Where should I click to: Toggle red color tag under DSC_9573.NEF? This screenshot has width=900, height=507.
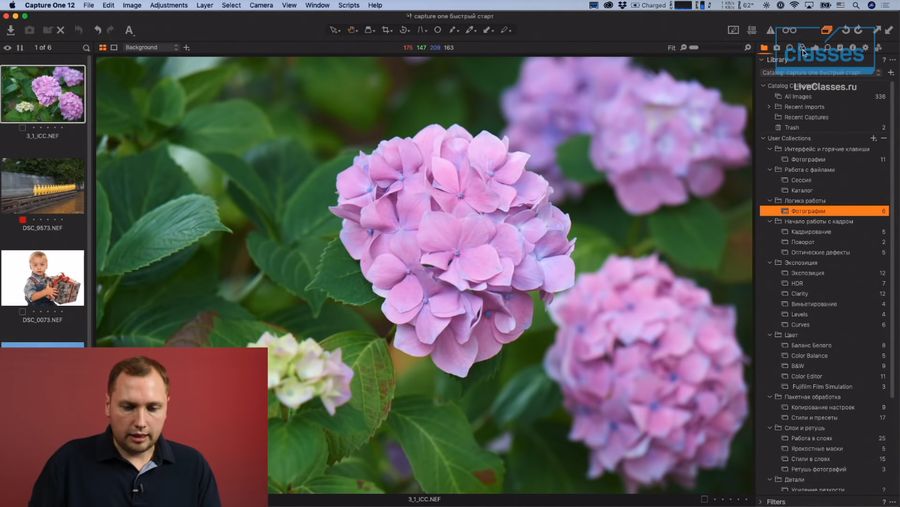pos(22,219)
